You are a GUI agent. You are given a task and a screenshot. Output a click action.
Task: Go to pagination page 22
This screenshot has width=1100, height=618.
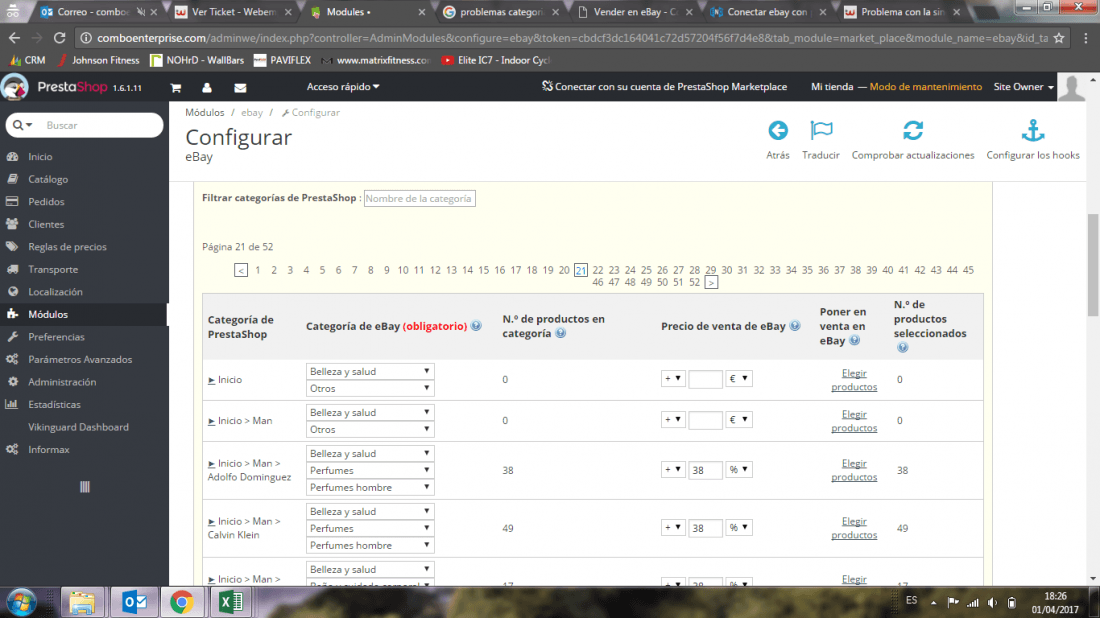click(x=598, y=270)
